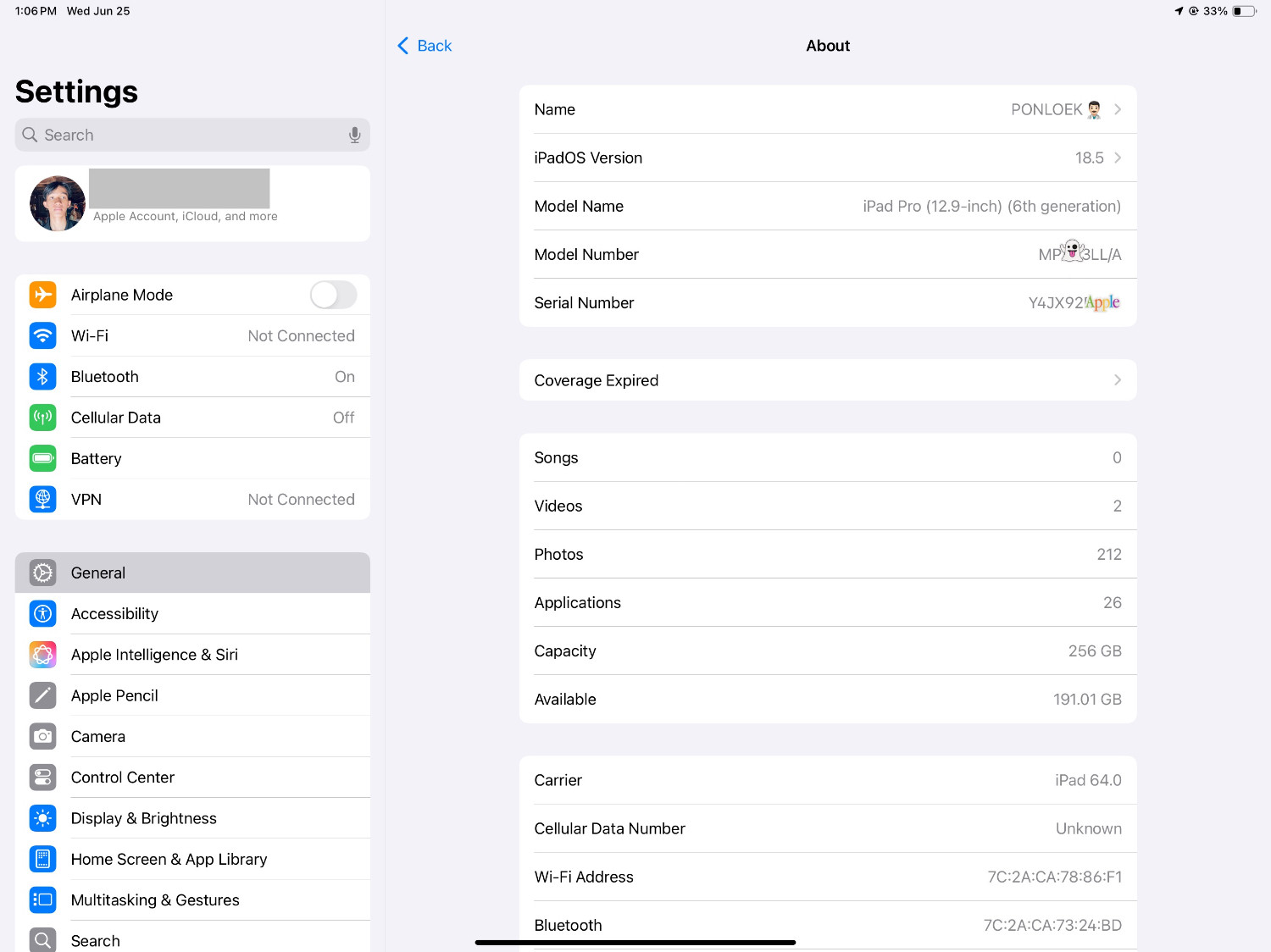Viewport: 1271px width, 952px height.
Task: Tap the Apple Pencil icon
Action: 43,695
